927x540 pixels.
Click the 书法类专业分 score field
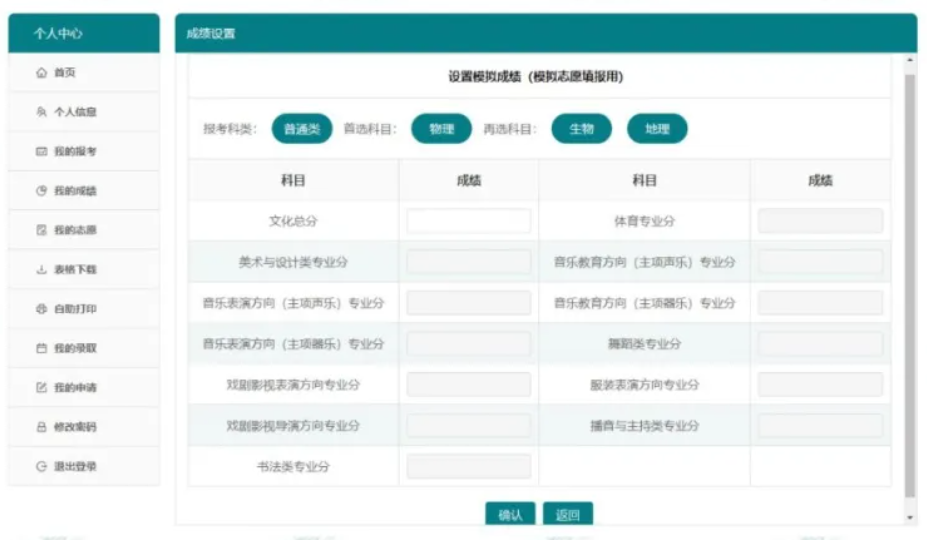469,466
